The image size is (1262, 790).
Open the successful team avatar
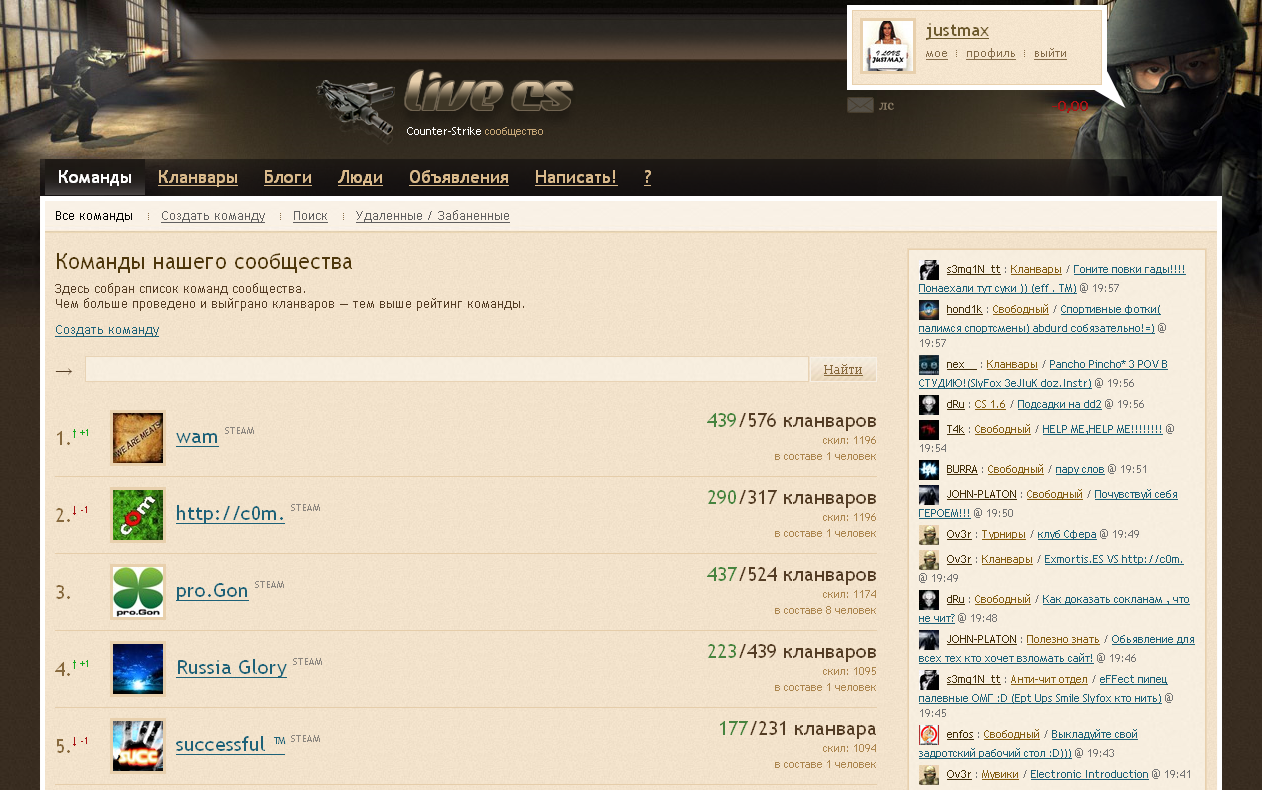coord(138,746)
